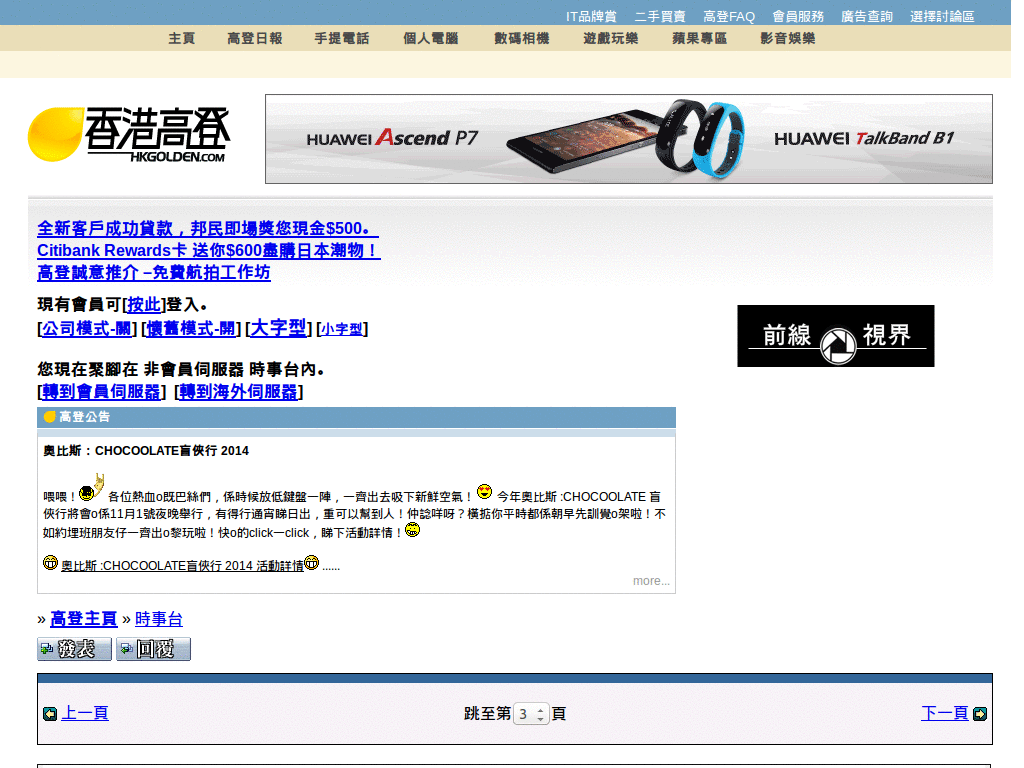1024x768 pixels.
Task: Open the 邦民 $500 loan promo link
Action: [208, 229]
